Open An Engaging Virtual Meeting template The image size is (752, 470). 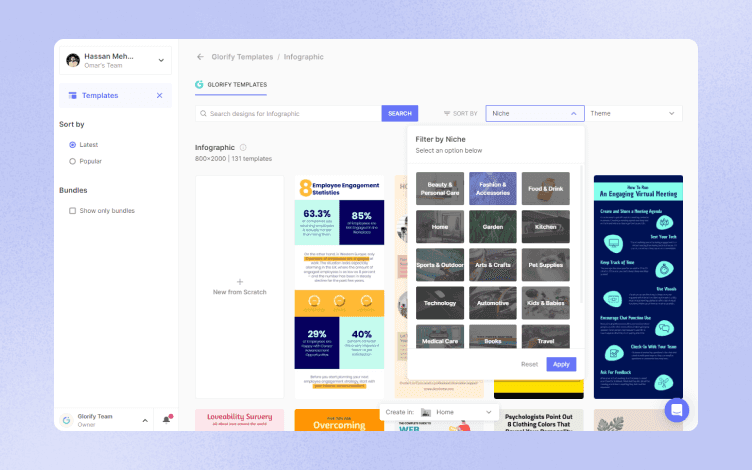[x=638, y=287]
